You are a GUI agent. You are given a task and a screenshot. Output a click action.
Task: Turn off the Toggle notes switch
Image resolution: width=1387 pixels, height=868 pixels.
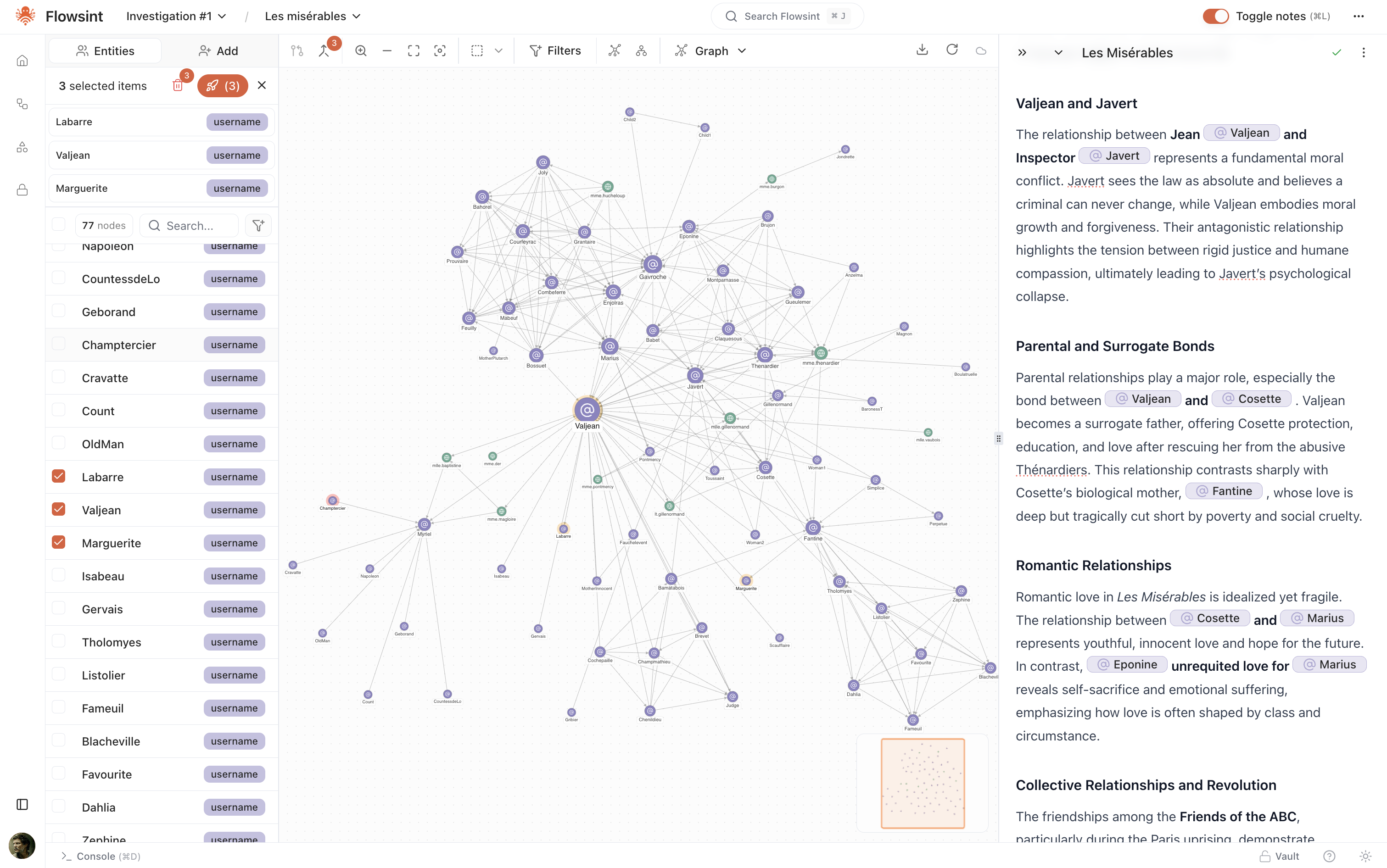pos(1215,16)
